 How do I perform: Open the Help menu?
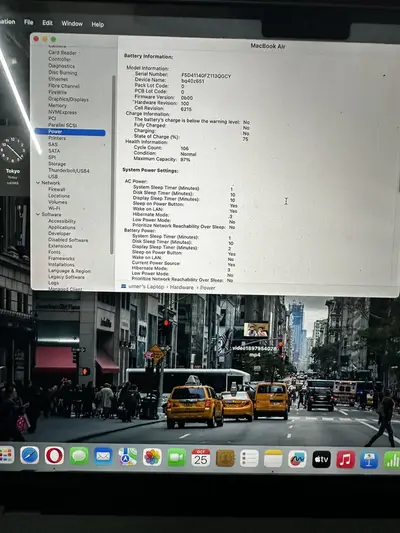tap(98, 24)
